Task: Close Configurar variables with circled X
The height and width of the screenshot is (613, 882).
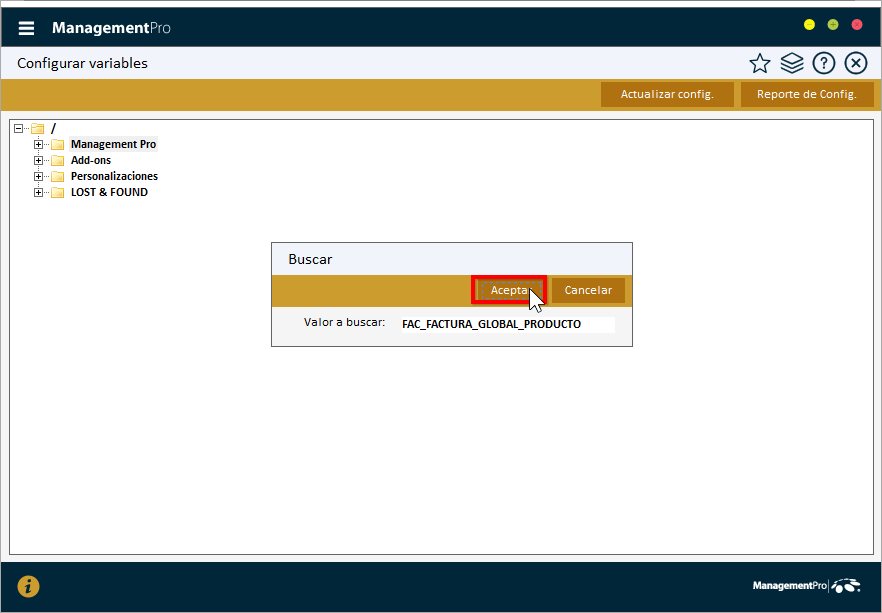Action: pyautogui.click(x=856, y=64)
